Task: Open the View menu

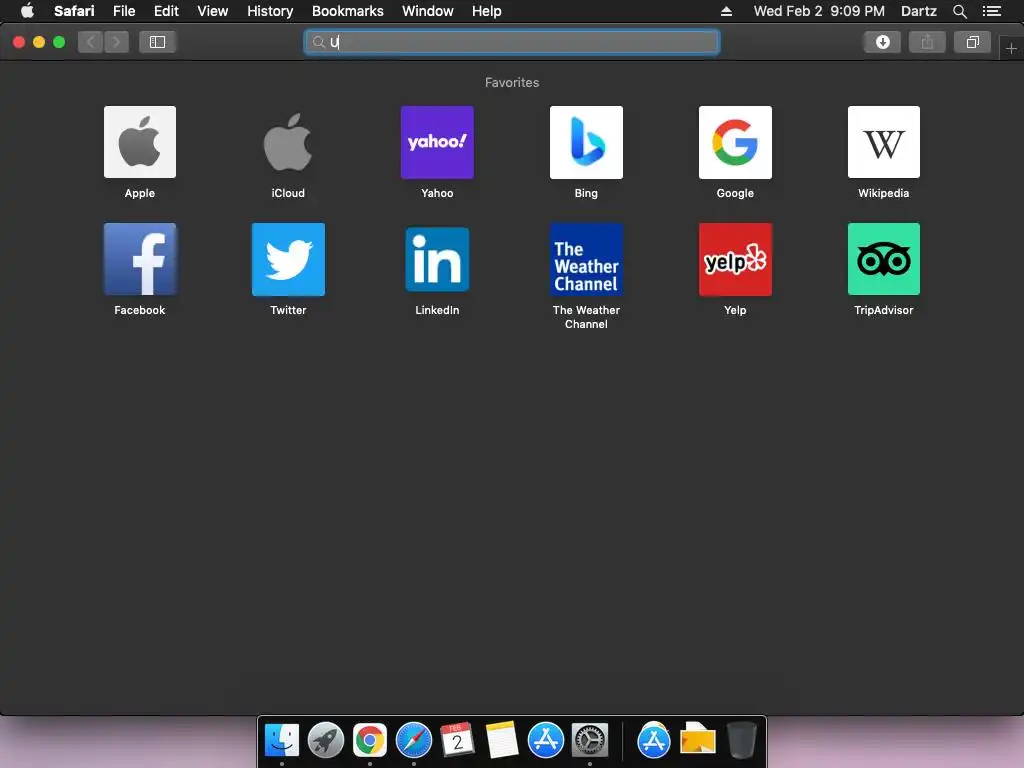Action: coord(213,11)
